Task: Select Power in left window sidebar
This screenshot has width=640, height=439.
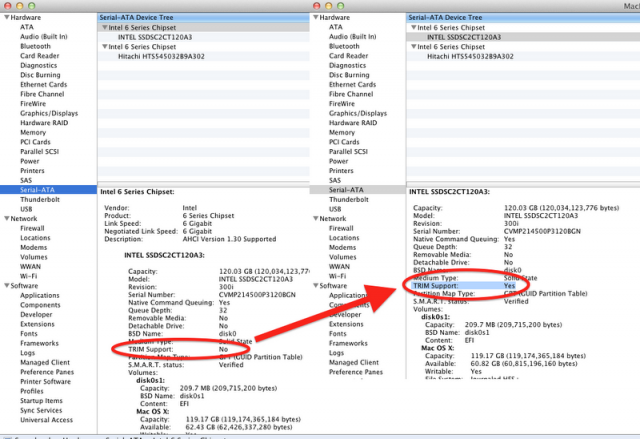Action: pos(30,161)
